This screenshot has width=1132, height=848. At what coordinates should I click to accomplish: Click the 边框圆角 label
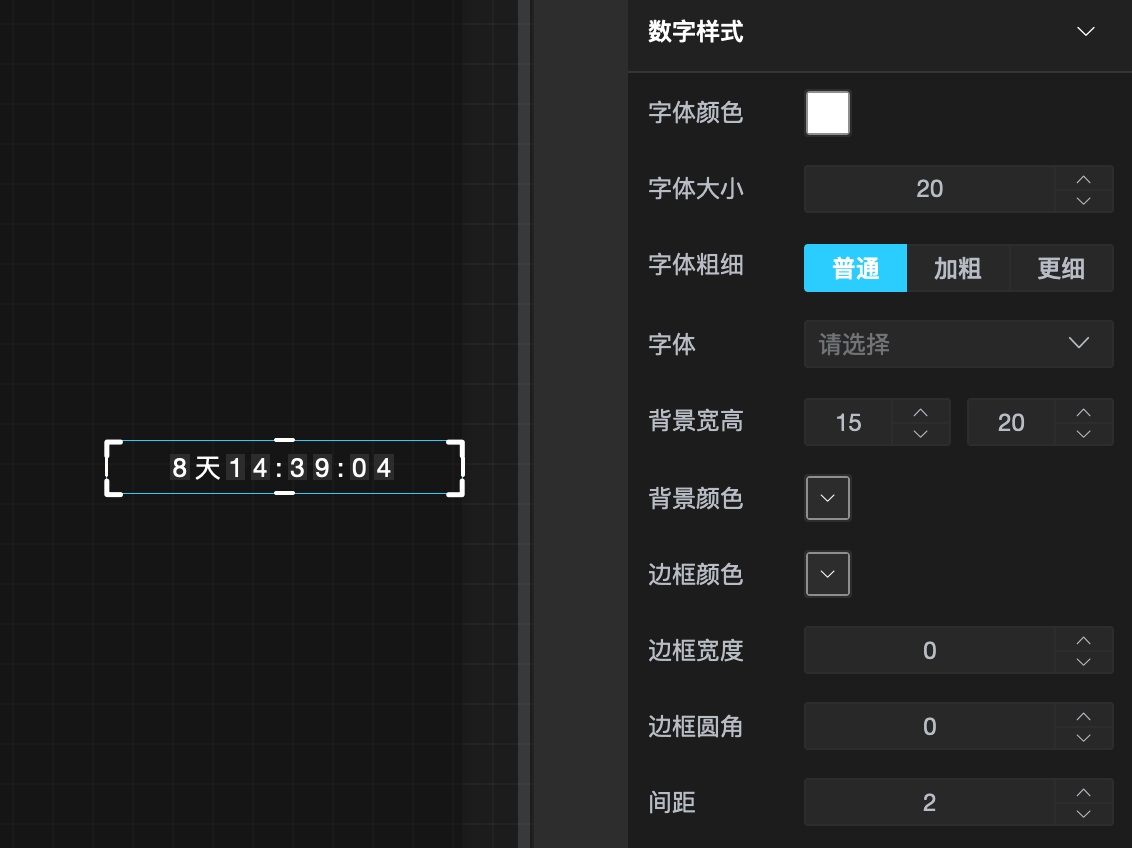pyautogui.click(x=695, y=726)
